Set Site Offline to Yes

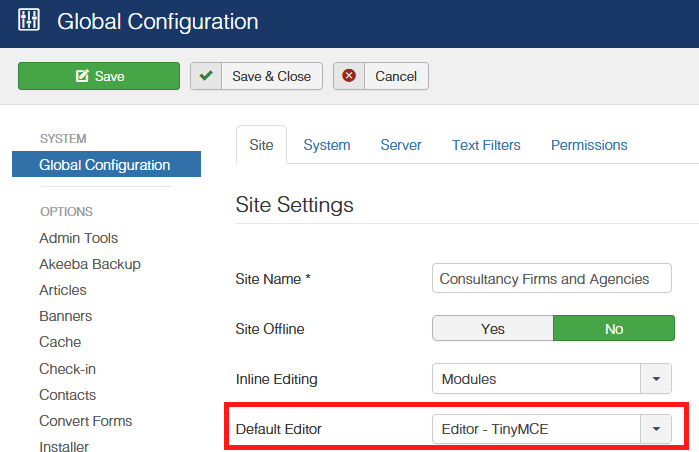(493, 329)
